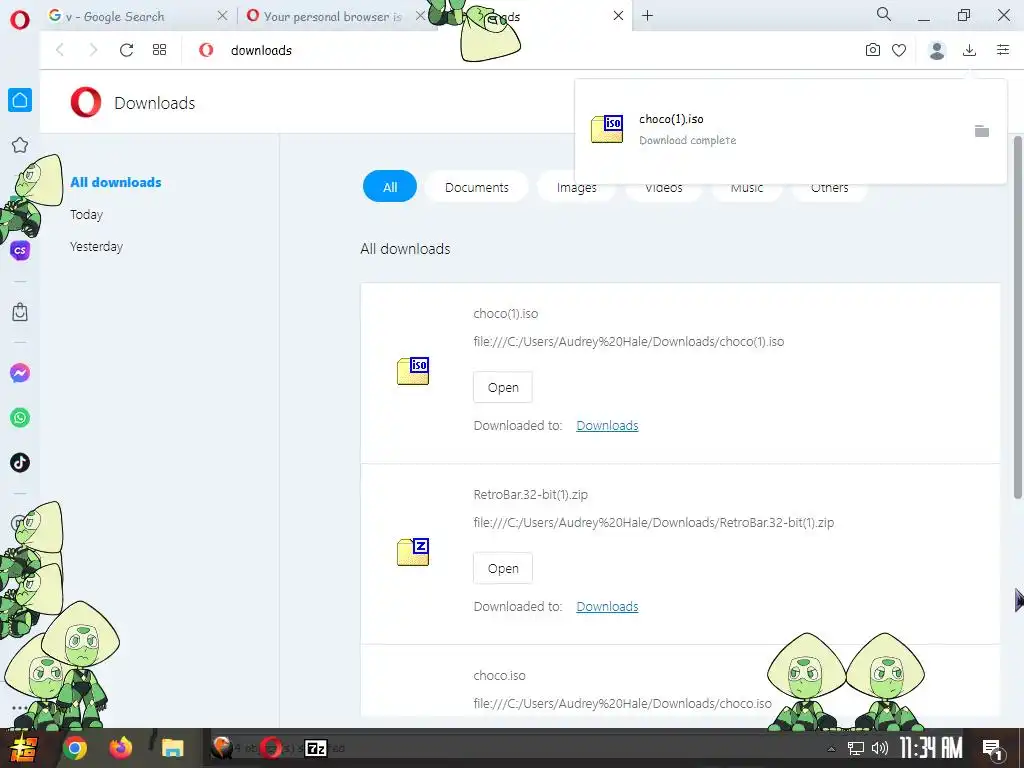Click the volume speaker tray icon
1024x768 pixels.
coord(880,748)
